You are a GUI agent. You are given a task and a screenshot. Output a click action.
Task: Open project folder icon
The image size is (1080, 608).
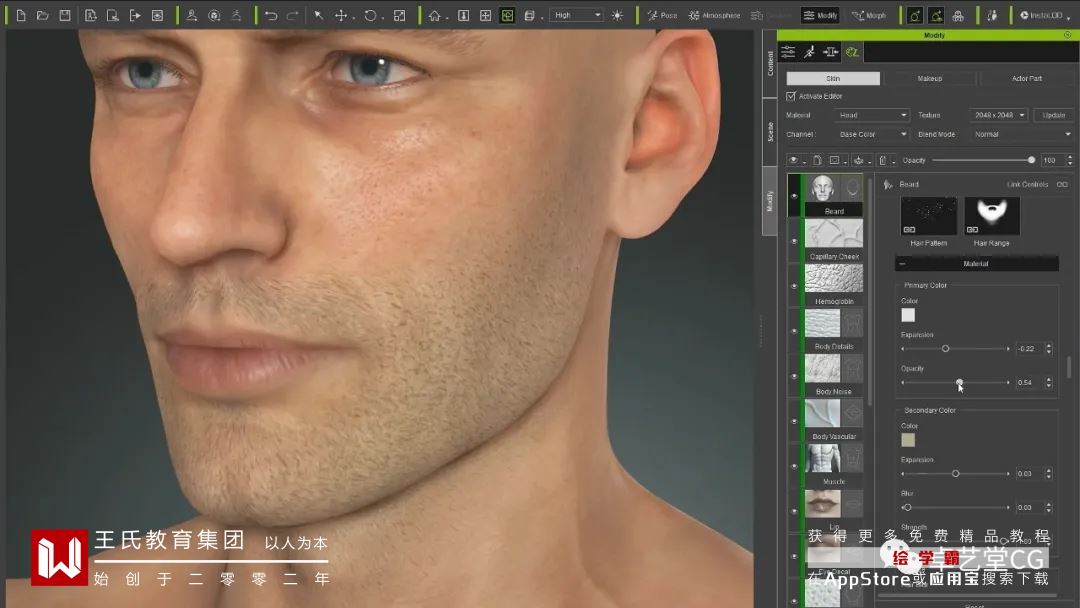pyautogui.click(x=43, y=15)
